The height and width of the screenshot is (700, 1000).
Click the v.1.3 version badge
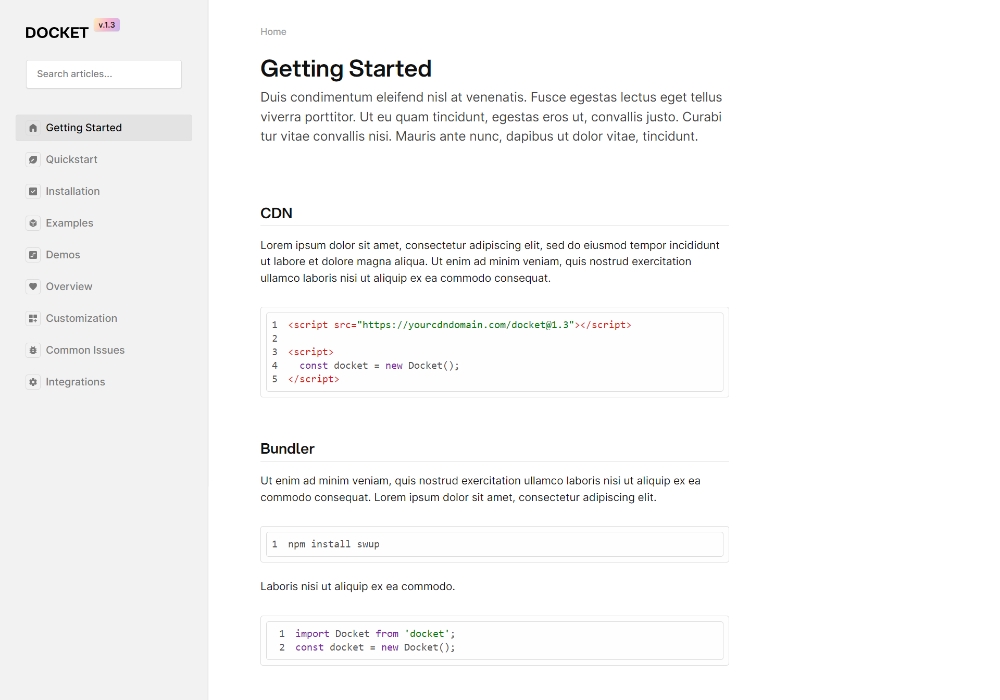(107, 25)
